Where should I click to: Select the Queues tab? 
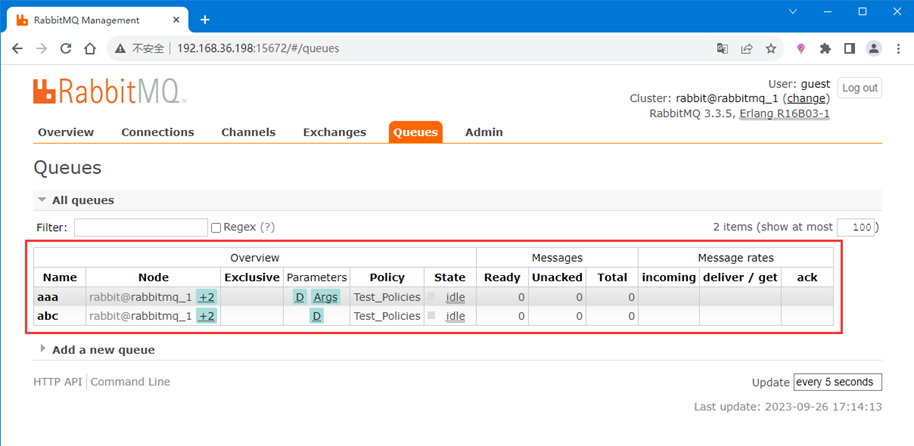pyautogui.click(x=416, y=132)
